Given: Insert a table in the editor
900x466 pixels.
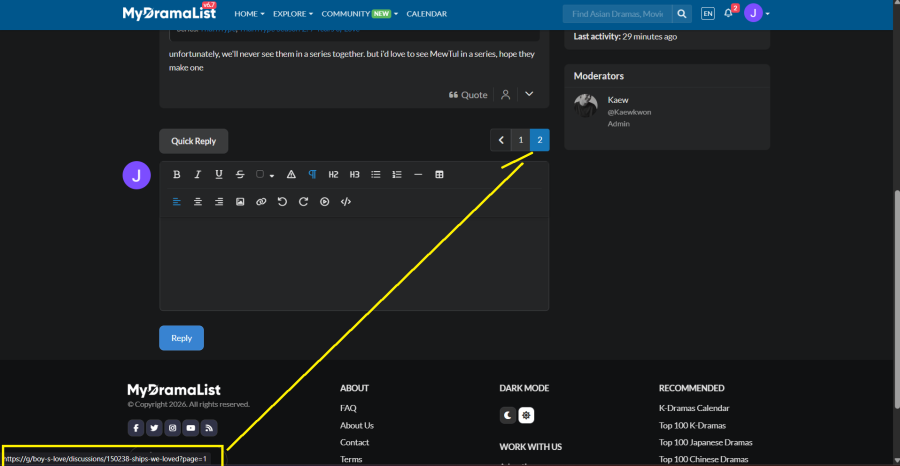Looking at the screenshot, I should pos(439,174).
